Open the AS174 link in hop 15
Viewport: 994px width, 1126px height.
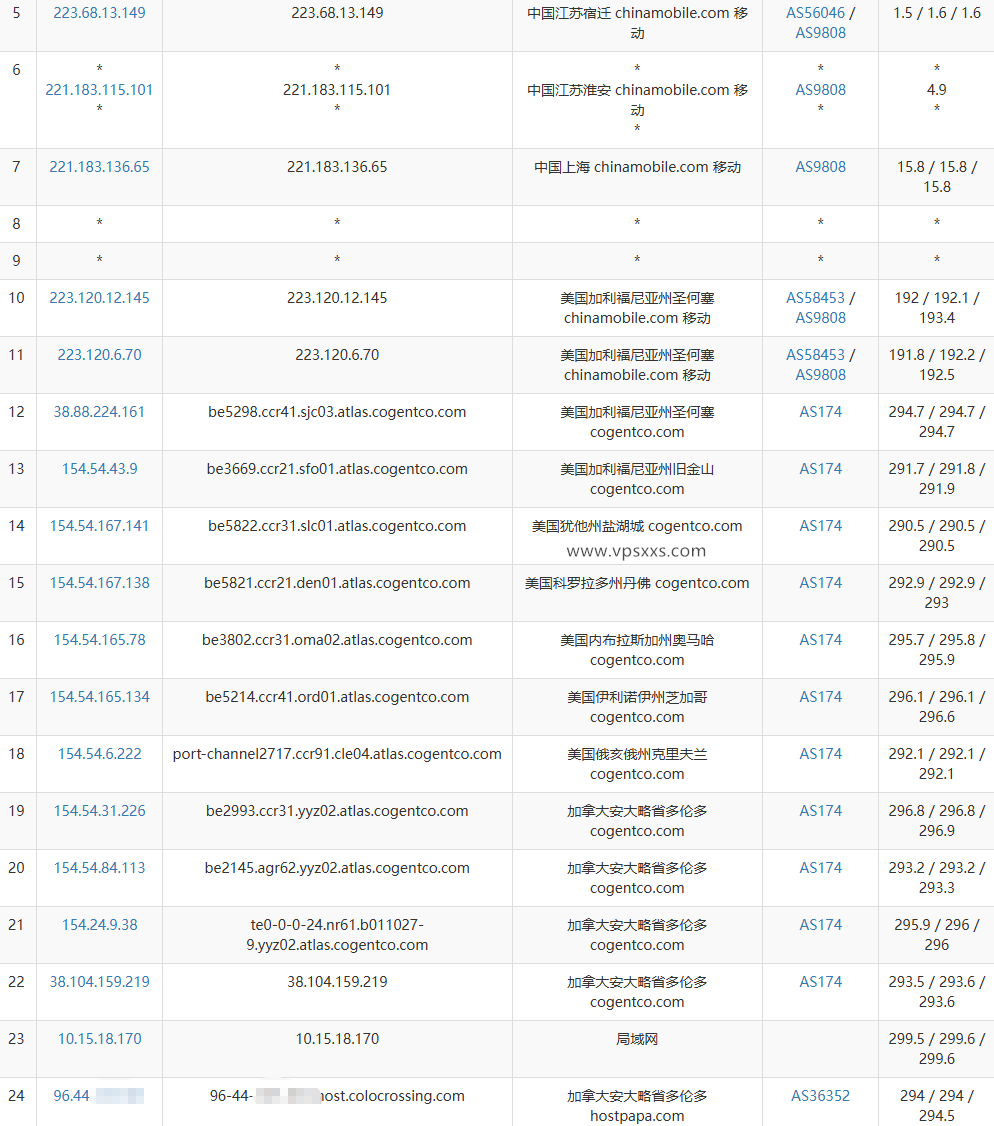point(820,582)
